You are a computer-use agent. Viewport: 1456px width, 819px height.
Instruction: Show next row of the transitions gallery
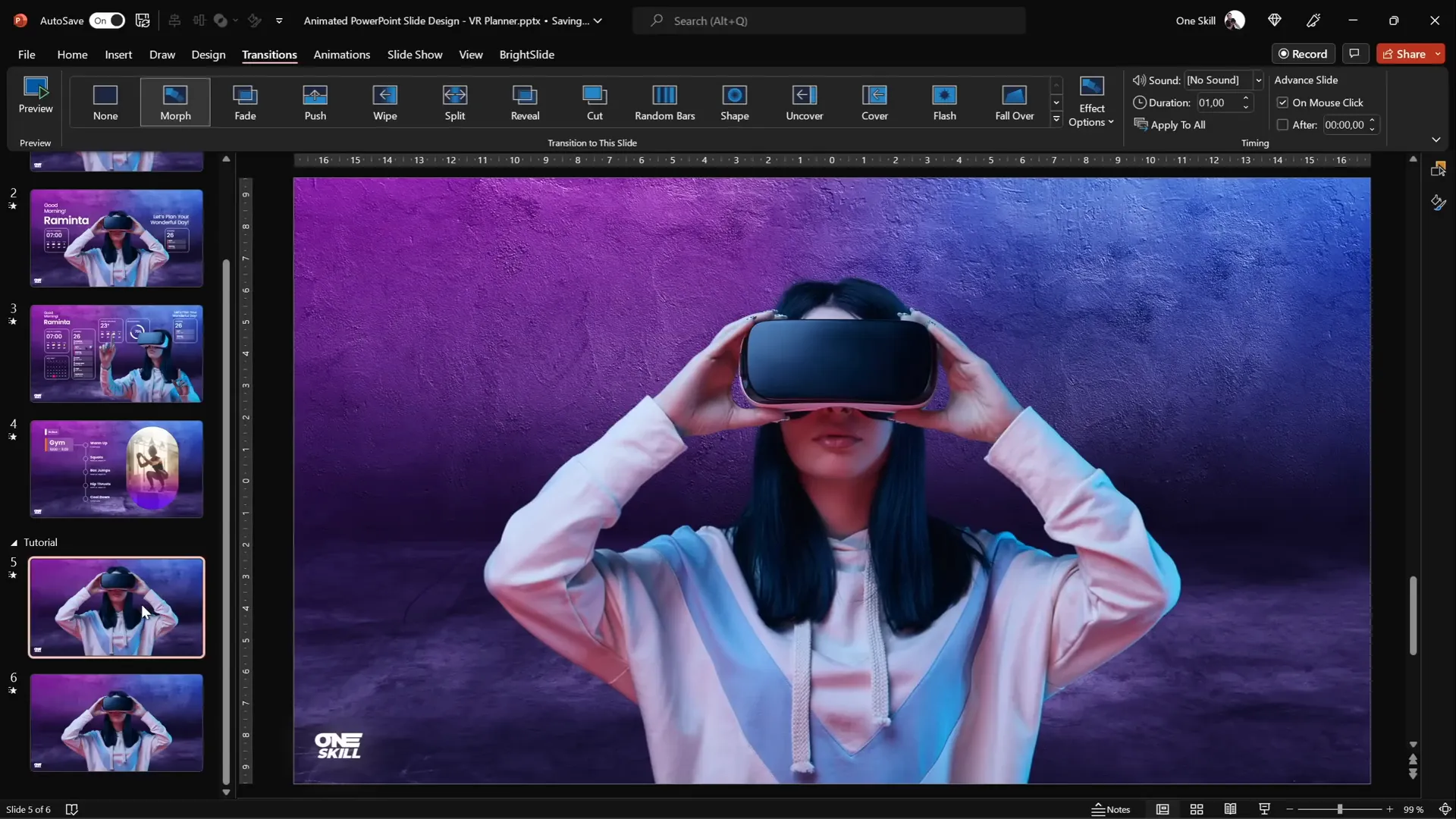pos(1056,102)
